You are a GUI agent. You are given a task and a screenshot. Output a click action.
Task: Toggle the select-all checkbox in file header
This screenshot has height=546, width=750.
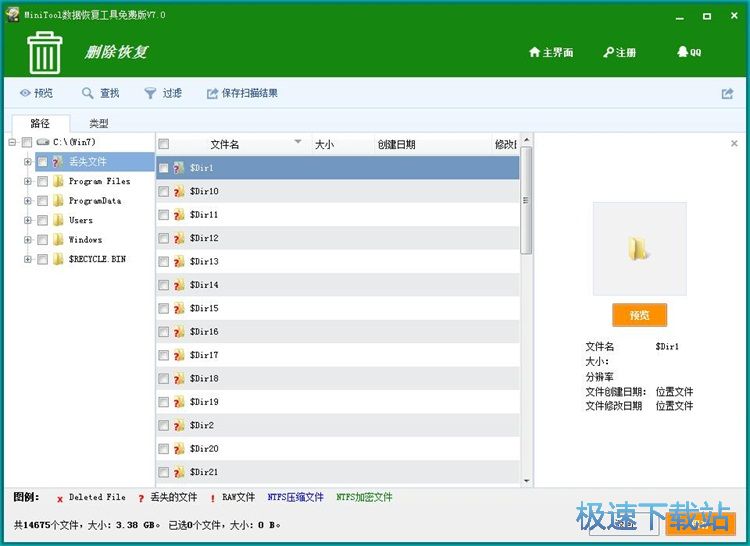(x=164, y=144)
